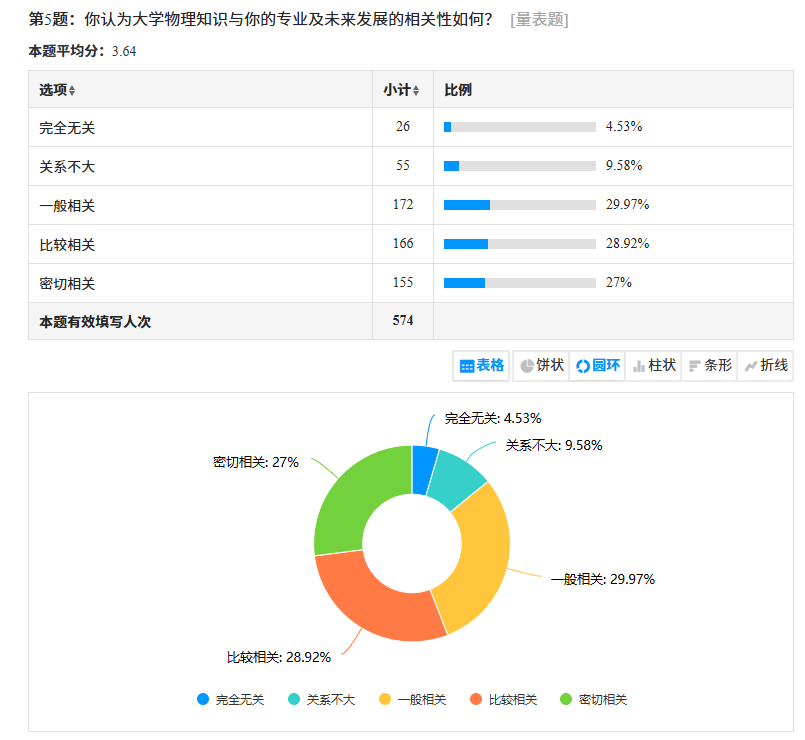The height and width of the screenshot is (740, 805).
Task: Toggle 完全无关 series in chart legend
Action: (230, 700)
